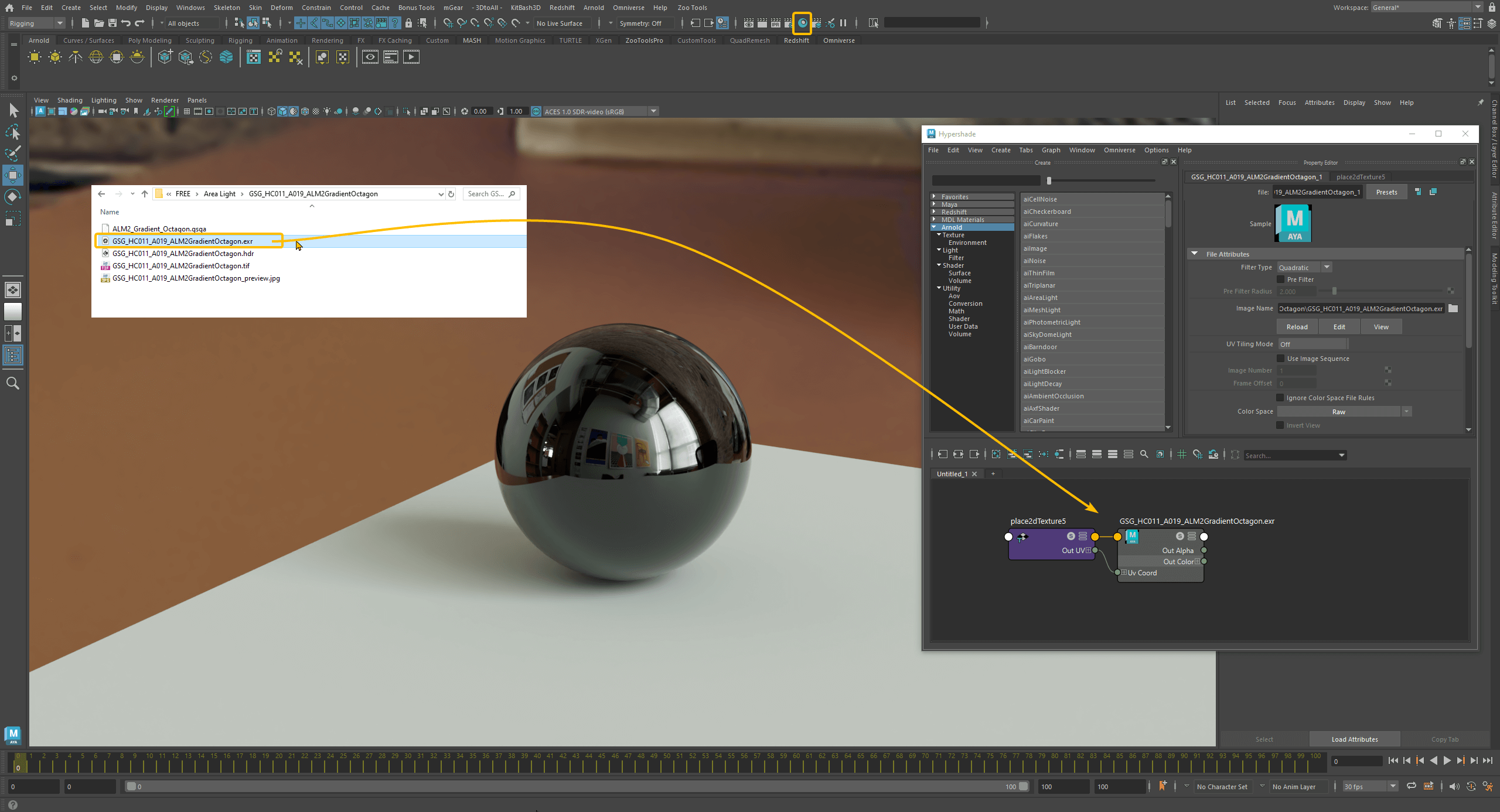
Task: Toggle audio mute on playback bar
Action: (1454, 786)
